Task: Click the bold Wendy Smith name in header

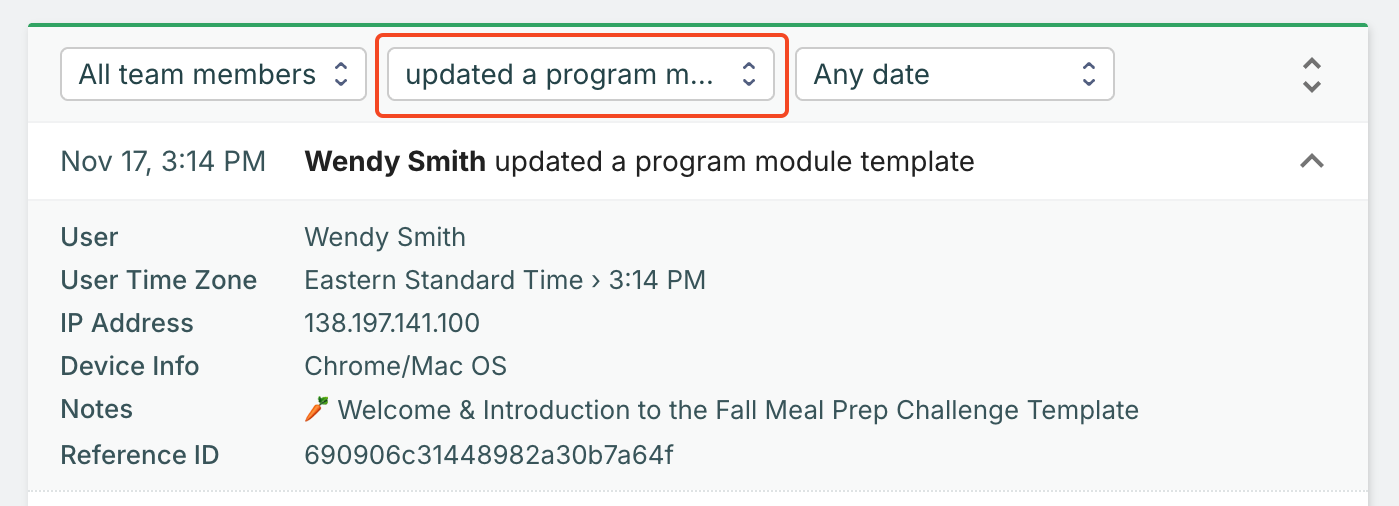Action: coord(395,161)
